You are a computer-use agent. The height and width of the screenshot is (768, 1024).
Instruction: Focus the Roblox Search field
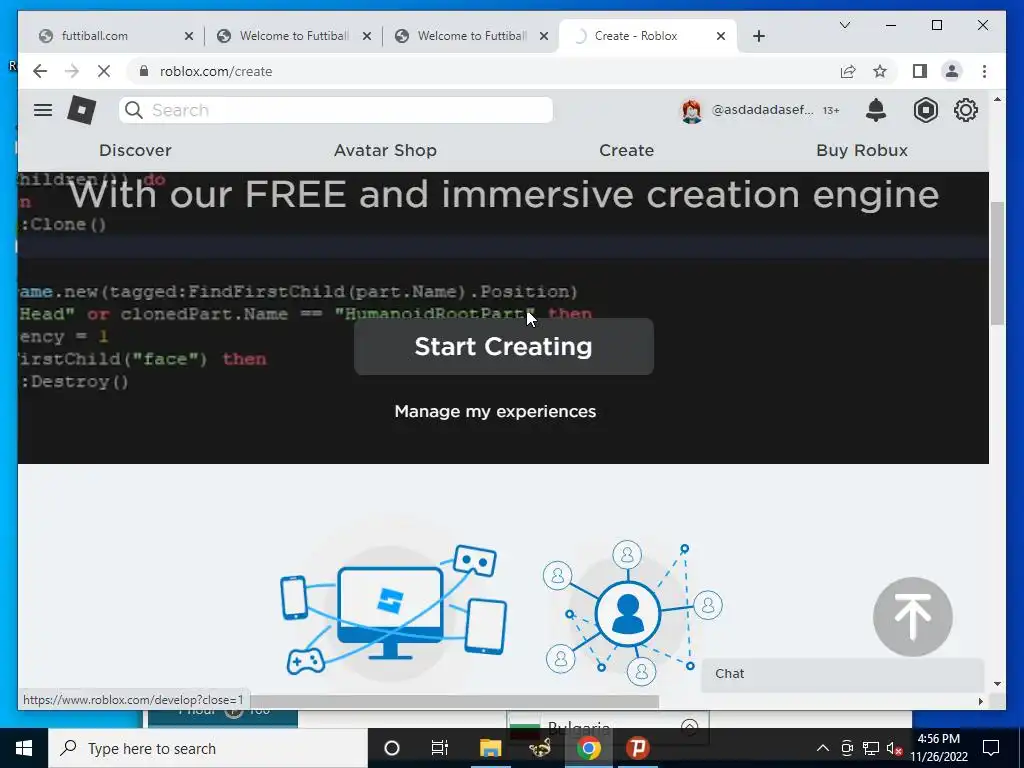pos(336,110)
